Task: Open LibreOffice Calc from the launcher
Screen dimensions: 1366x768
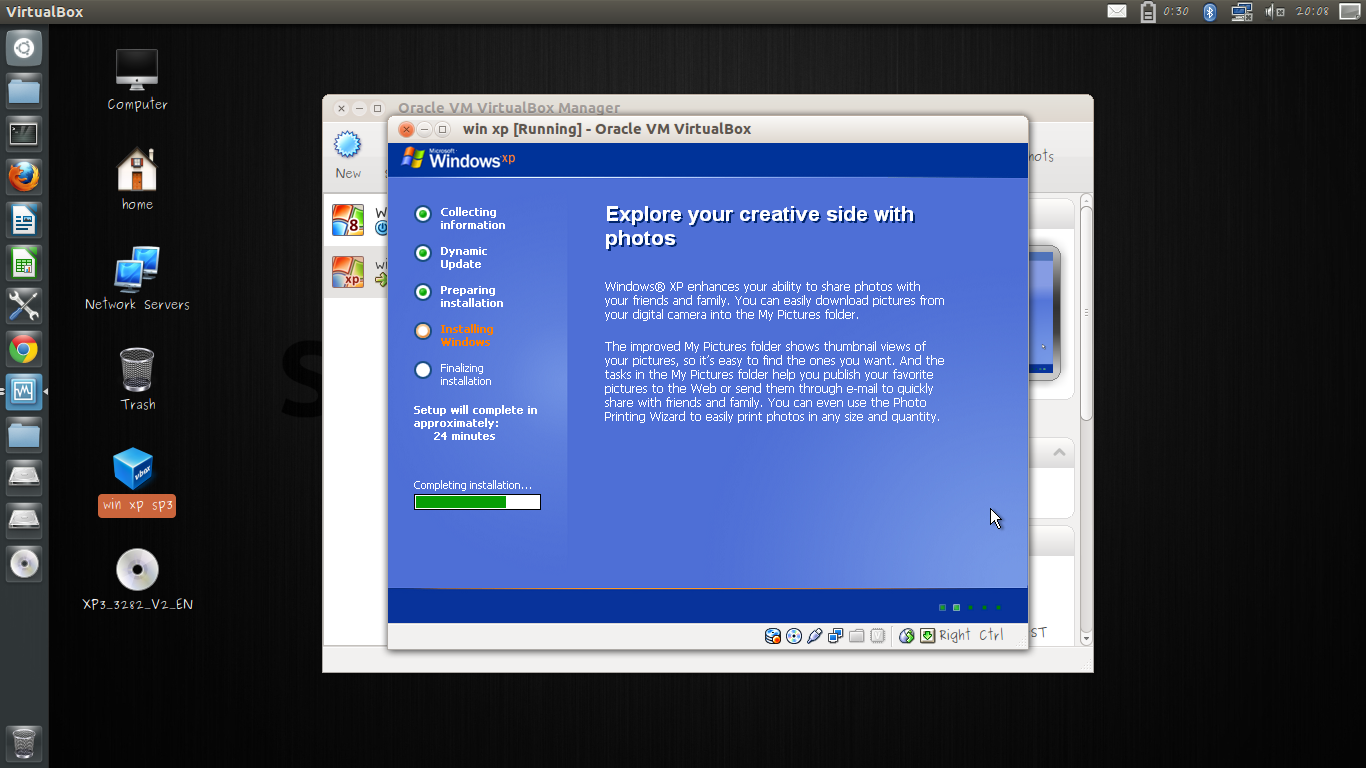Action: 24,263
